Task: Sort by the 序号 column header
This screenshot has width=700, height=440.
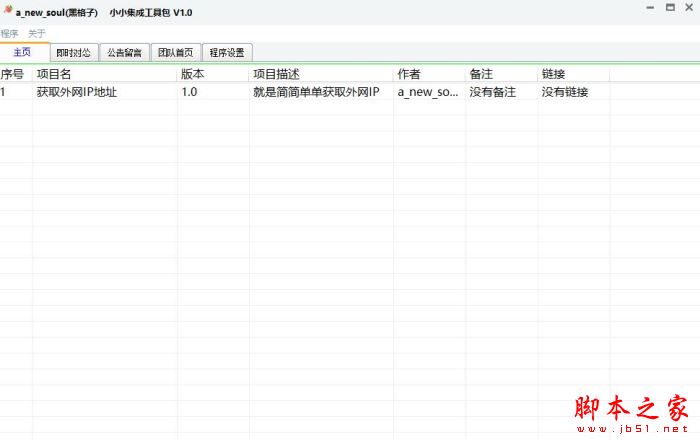Action: pos(13,74)
